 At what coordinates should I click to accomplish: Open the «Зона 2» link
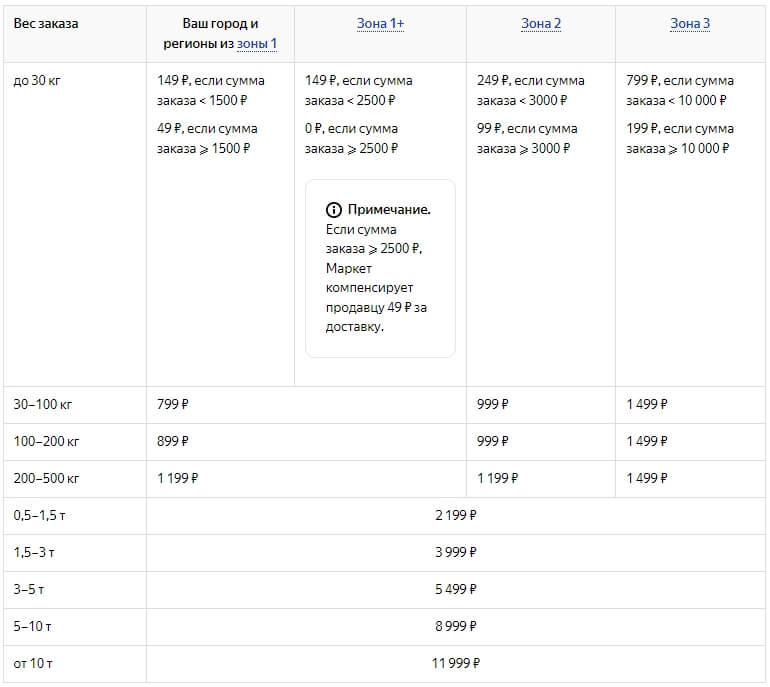(x=541, y=24)
